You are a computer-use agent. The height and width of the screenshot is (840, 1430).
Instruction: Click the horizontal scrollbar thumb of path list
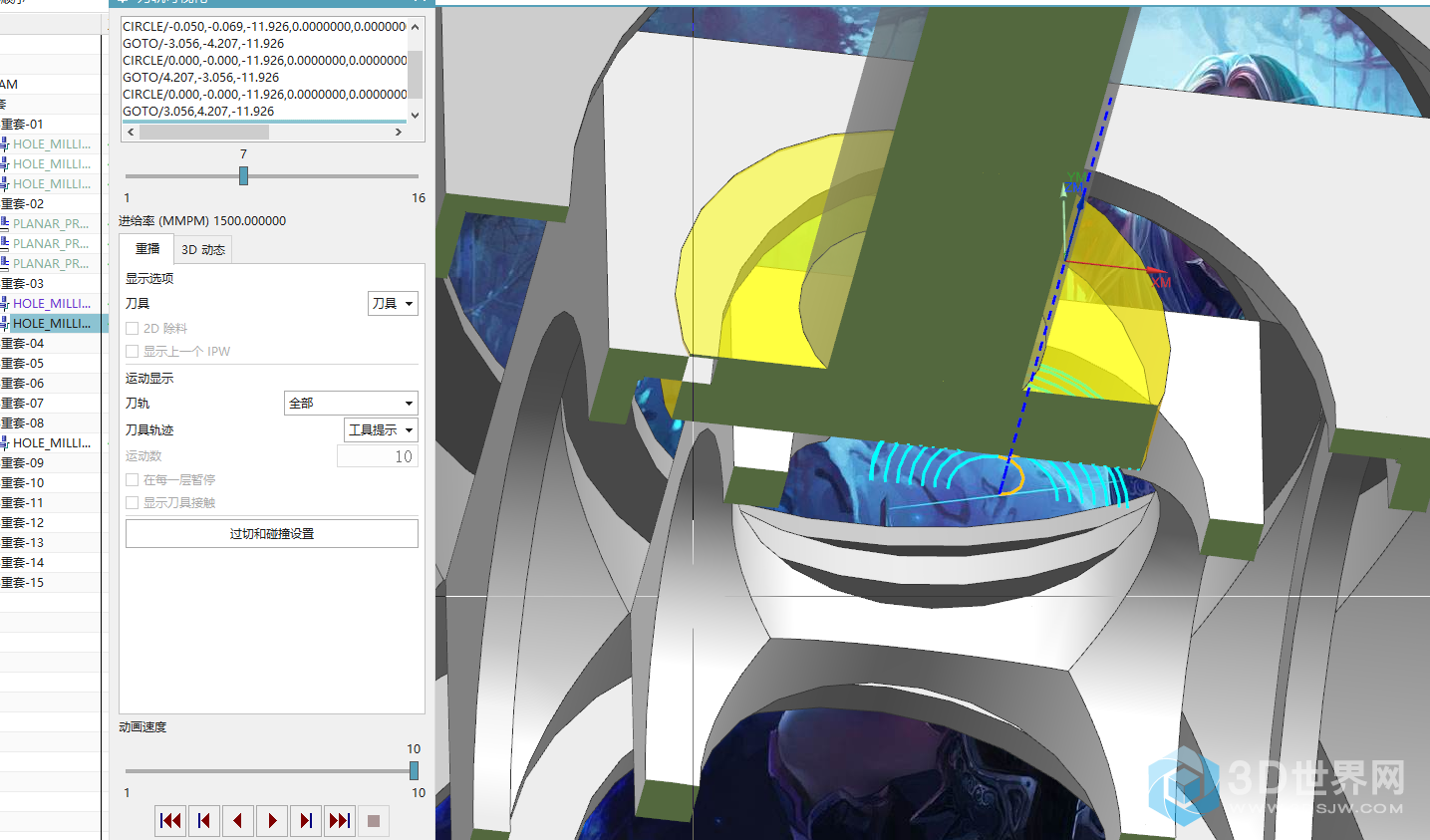(x=204, y=132)
